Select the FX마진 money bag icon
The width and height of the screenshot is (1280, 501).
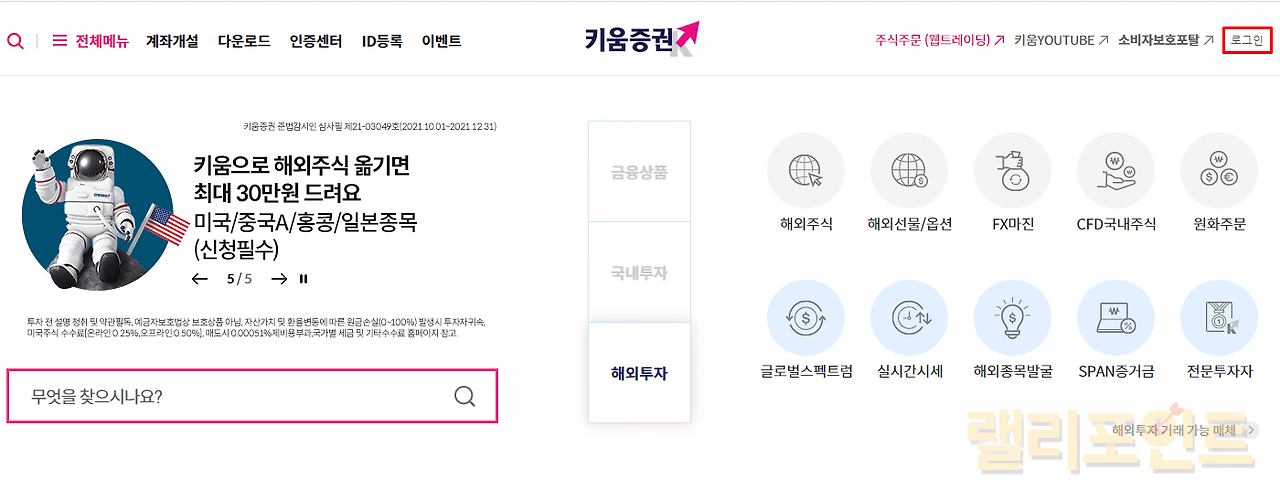pos(1012,172)
